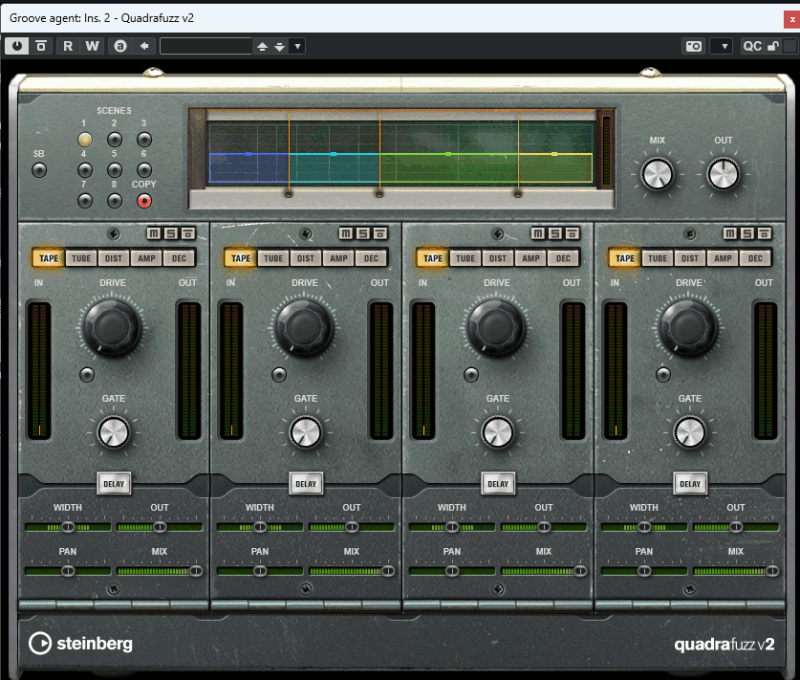Solo band 2 with S button
Screen dimensions: 800x680
click(363, 234)
